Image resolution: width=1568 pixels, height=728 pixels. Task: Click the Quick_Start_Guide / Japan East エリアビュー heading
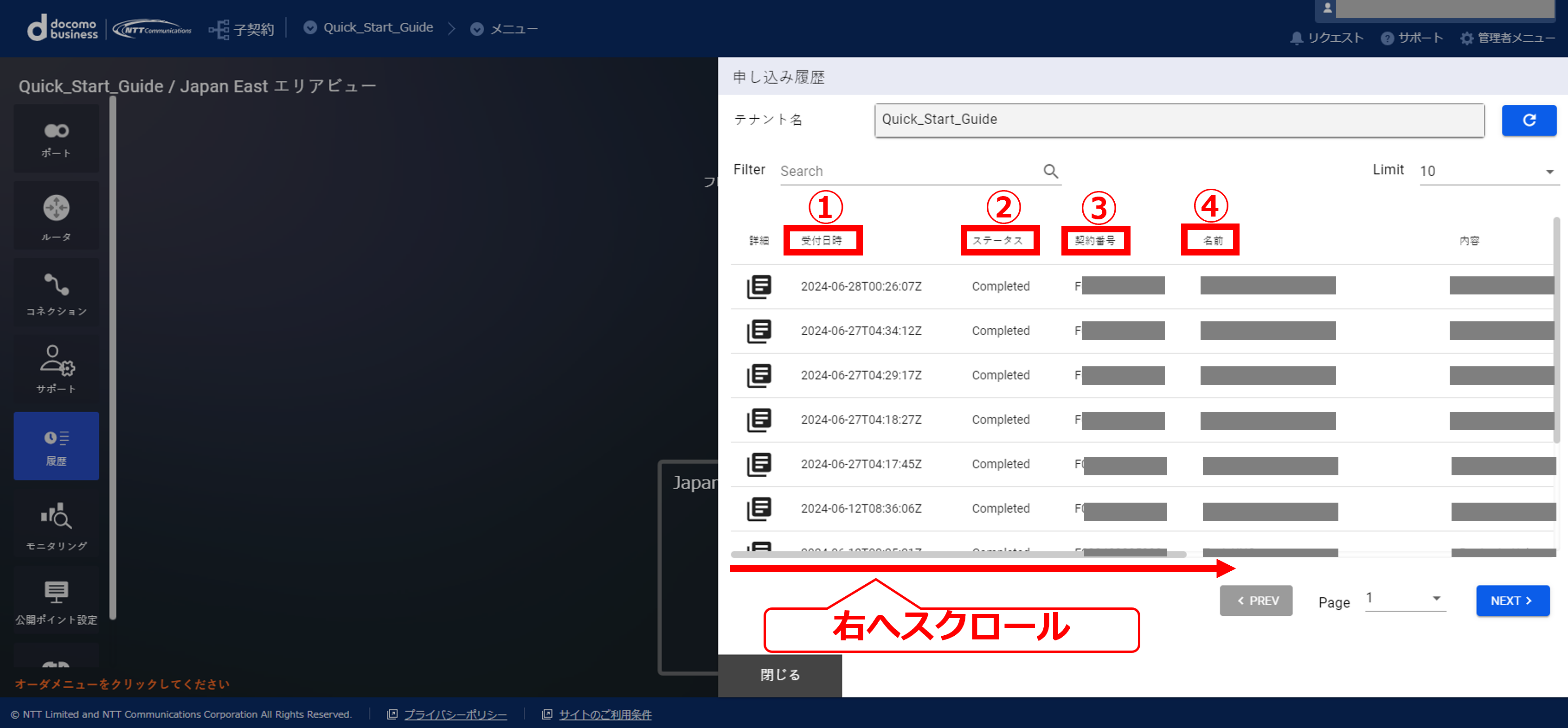tap(197, 86)
